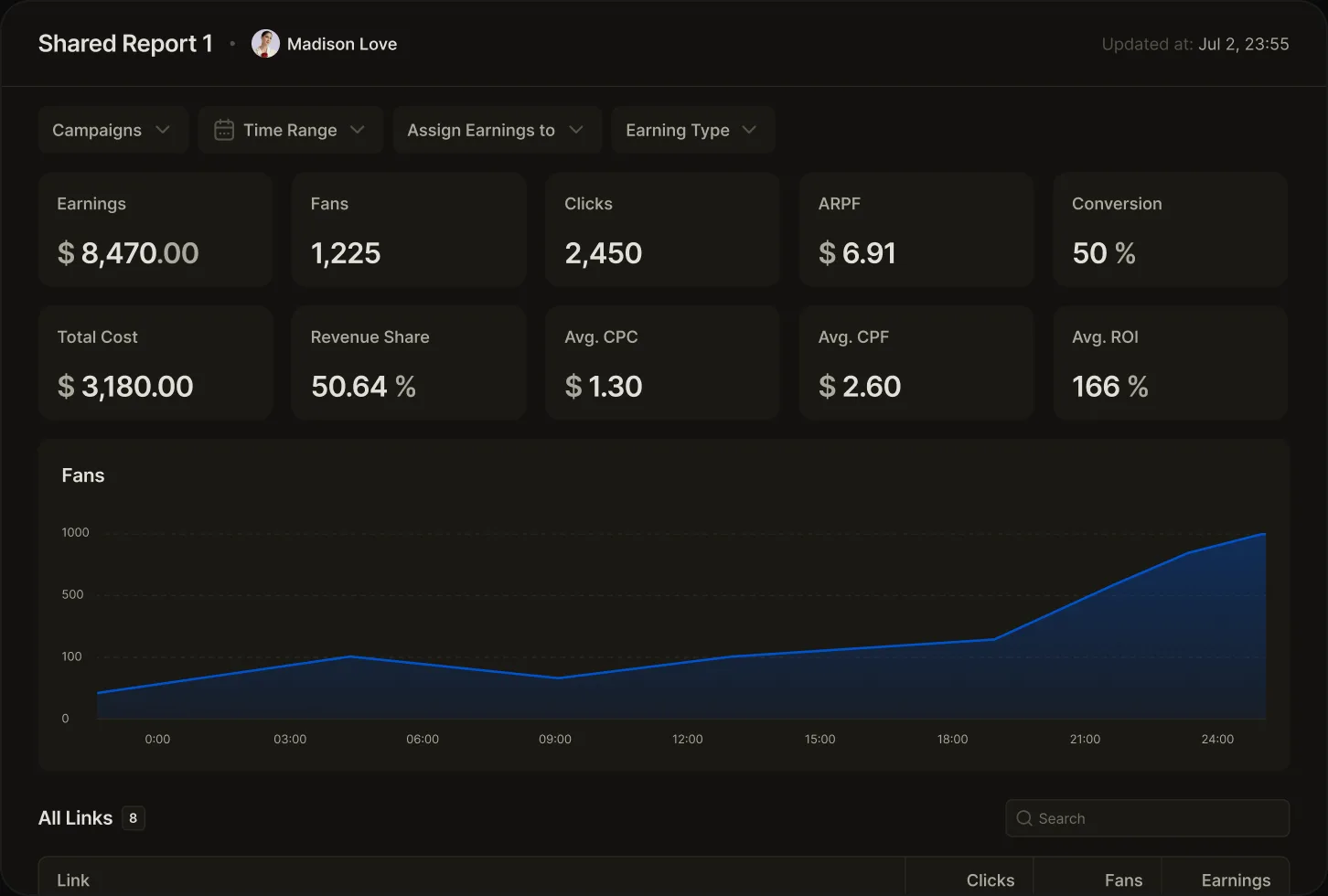Click the 12:00 label on chart axis
The image size is (1328, 896).
tap(688, 739)
